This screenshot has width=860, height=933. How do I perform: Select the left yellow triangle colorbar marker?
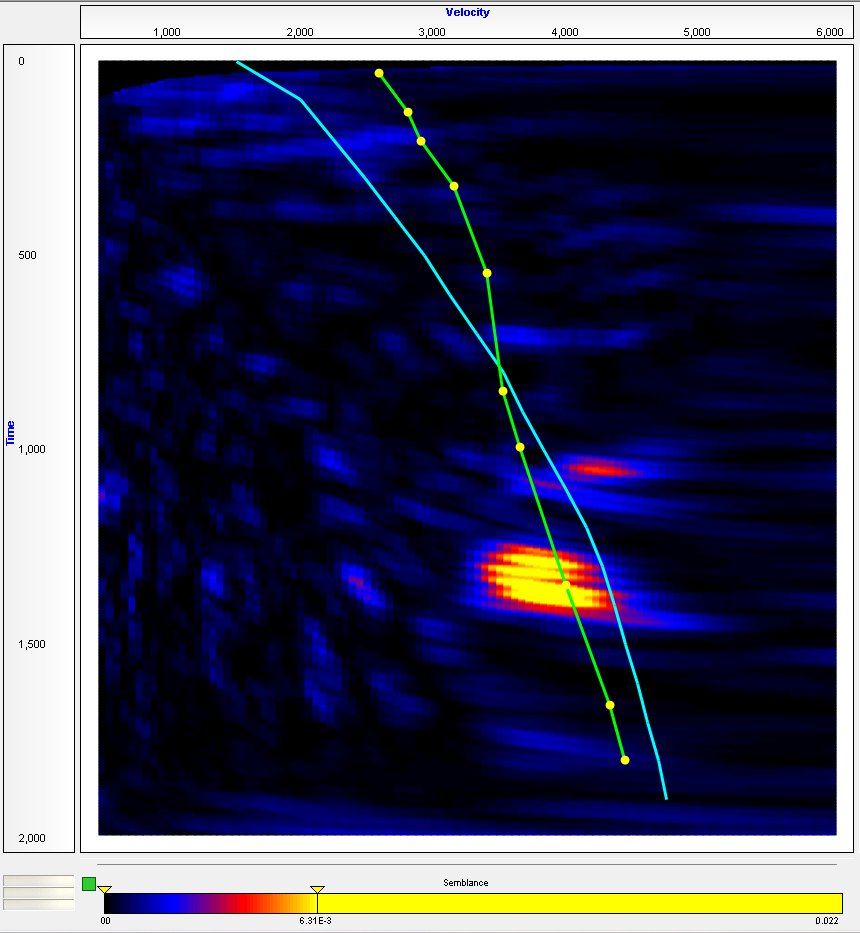point(105,890)
